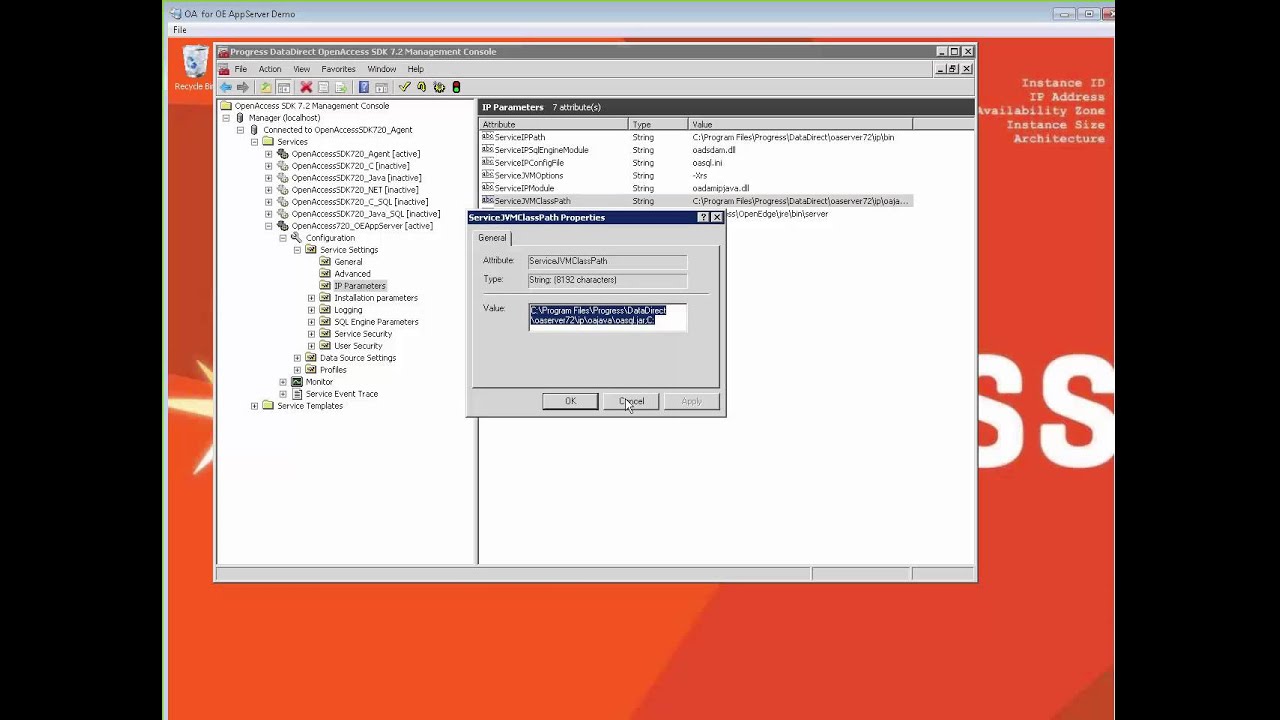Image resolution: width=1280 pixels, height=720 pixels.
Task: Click the Value text field in dialog
Action: click(x=607, y=317)
